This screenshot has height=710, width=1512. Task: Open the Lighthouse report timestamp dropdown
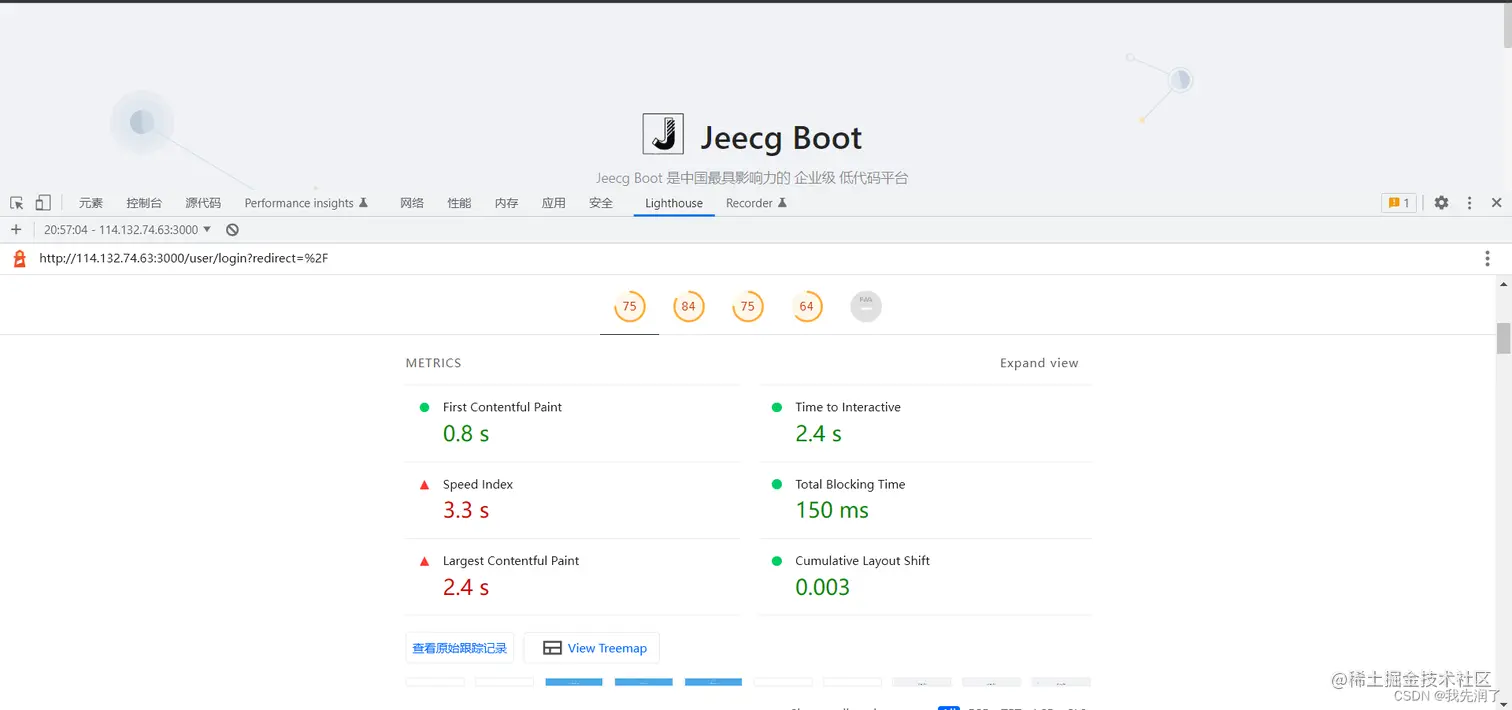click(125, 229)
